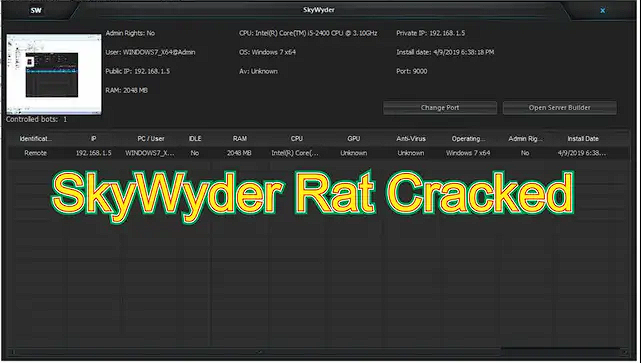Sort by PC / User column
Image resolution: width=641 pixels, height=363 pixels.
[x=151, y=139]
